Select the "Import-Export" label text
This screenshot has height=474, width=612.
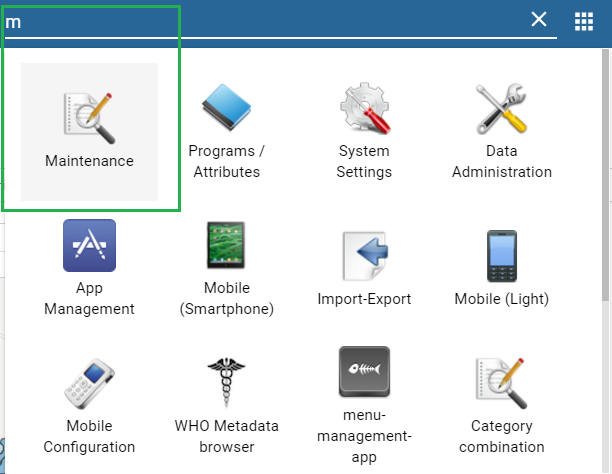pyautogui.click(x=364, y=298)
